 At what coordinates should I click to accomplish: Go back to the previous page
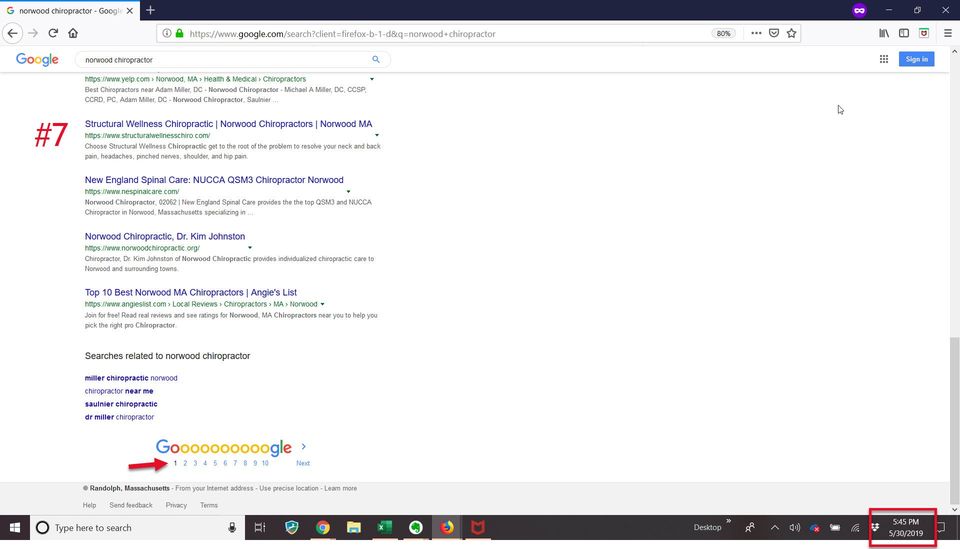(13, 33)
